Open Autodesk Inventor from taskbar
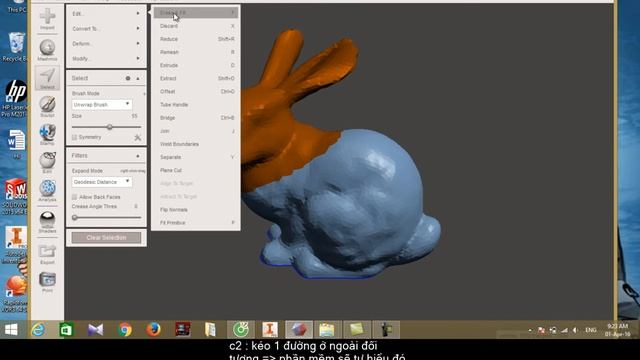Screen dimensions: 640x360 [x=270, y=329]
